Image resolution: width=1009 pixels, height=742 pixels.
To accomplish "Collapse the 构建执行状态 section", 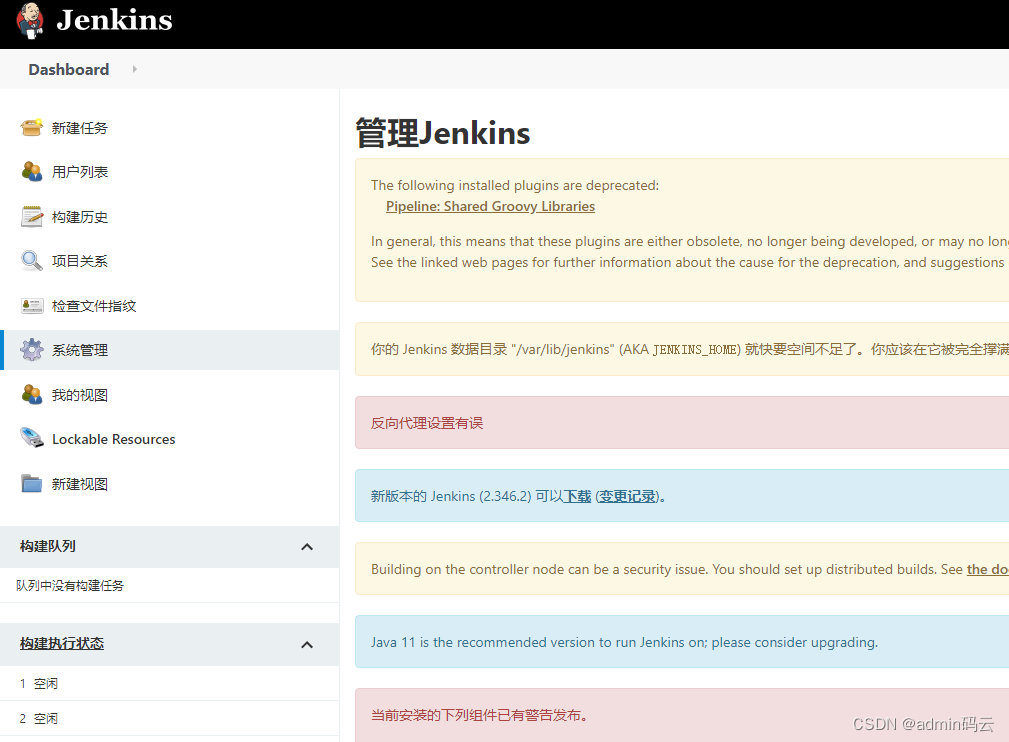I will [307, 644].
